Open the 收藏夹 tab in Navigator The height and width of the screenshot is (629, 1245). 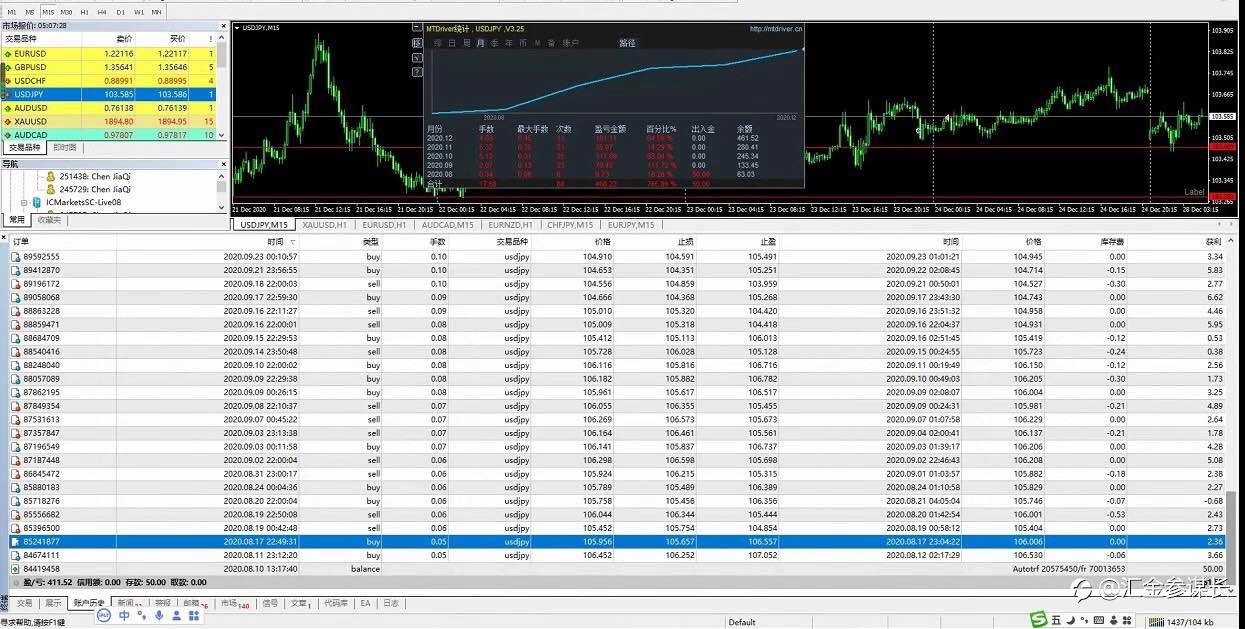pos(49,220)
